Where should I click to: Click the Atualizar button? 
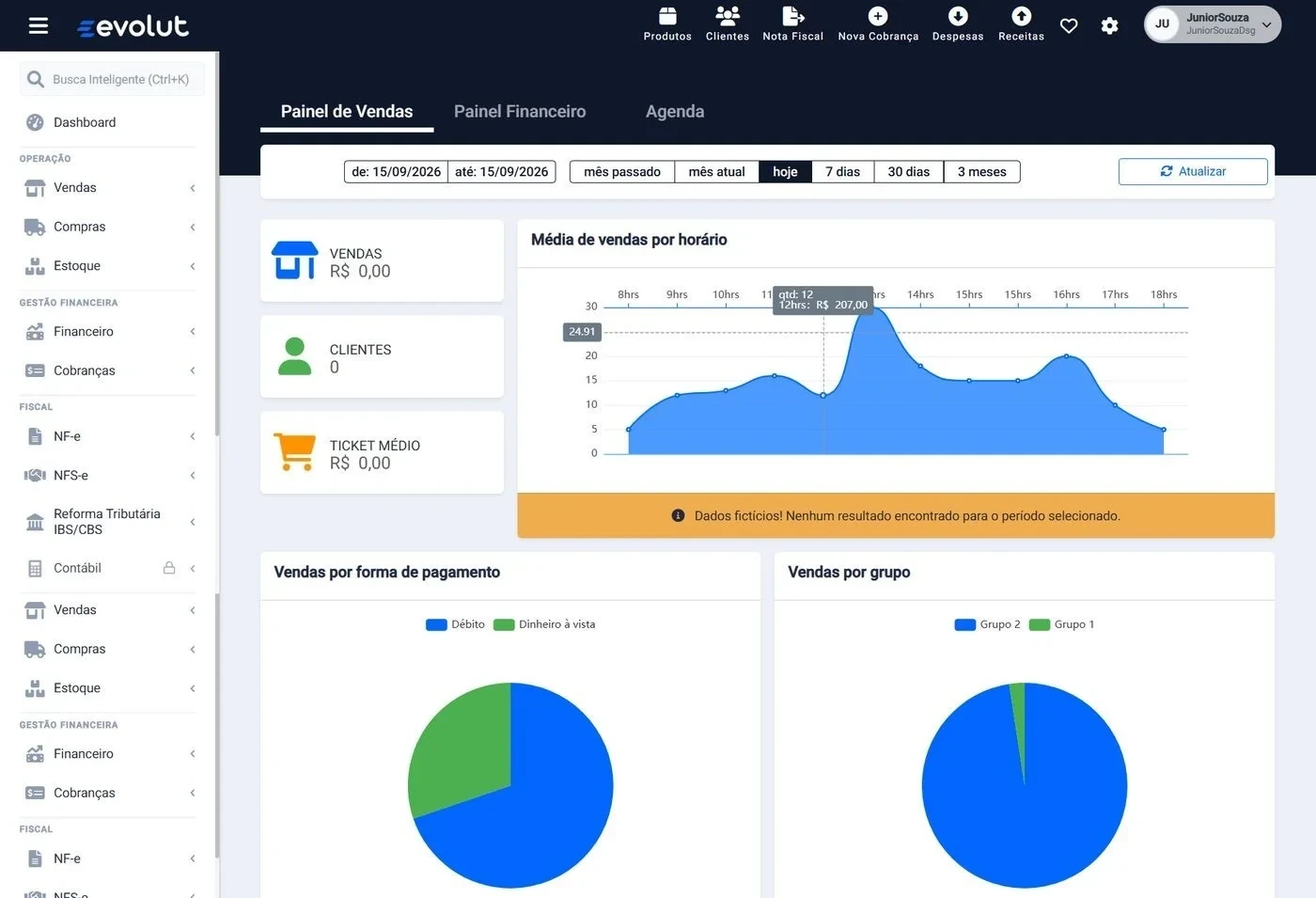[1193, 171]
